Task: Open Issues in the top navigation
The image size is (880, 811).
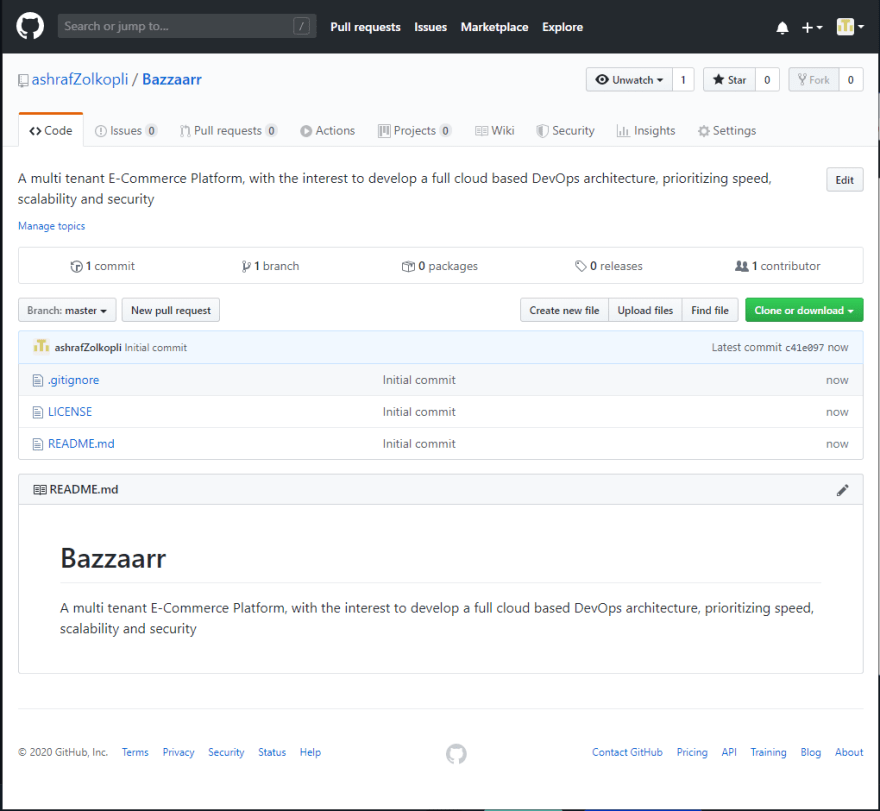Action: tap(430, 27)
